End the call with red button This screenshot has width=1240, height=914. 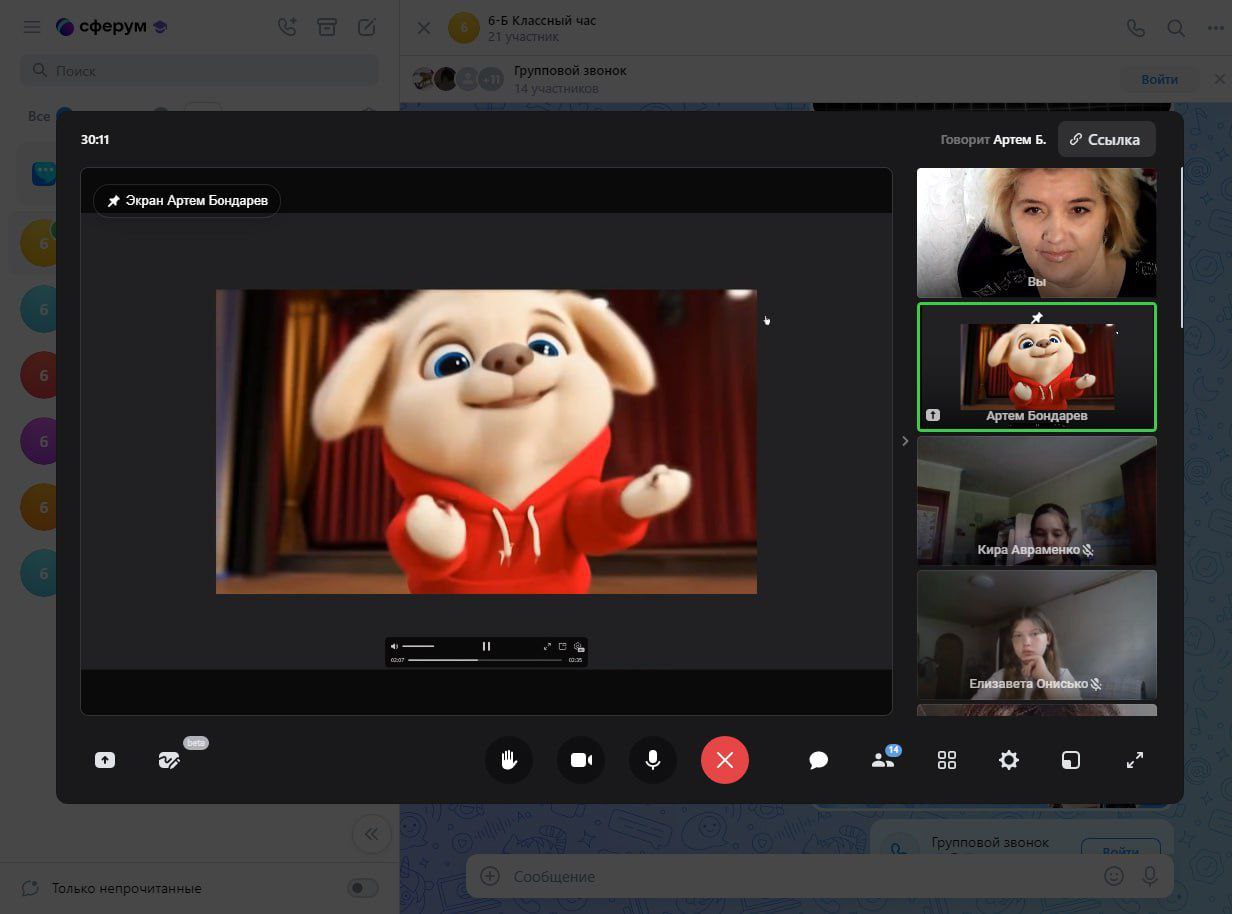pyautogui.click(x=725, y=760)
